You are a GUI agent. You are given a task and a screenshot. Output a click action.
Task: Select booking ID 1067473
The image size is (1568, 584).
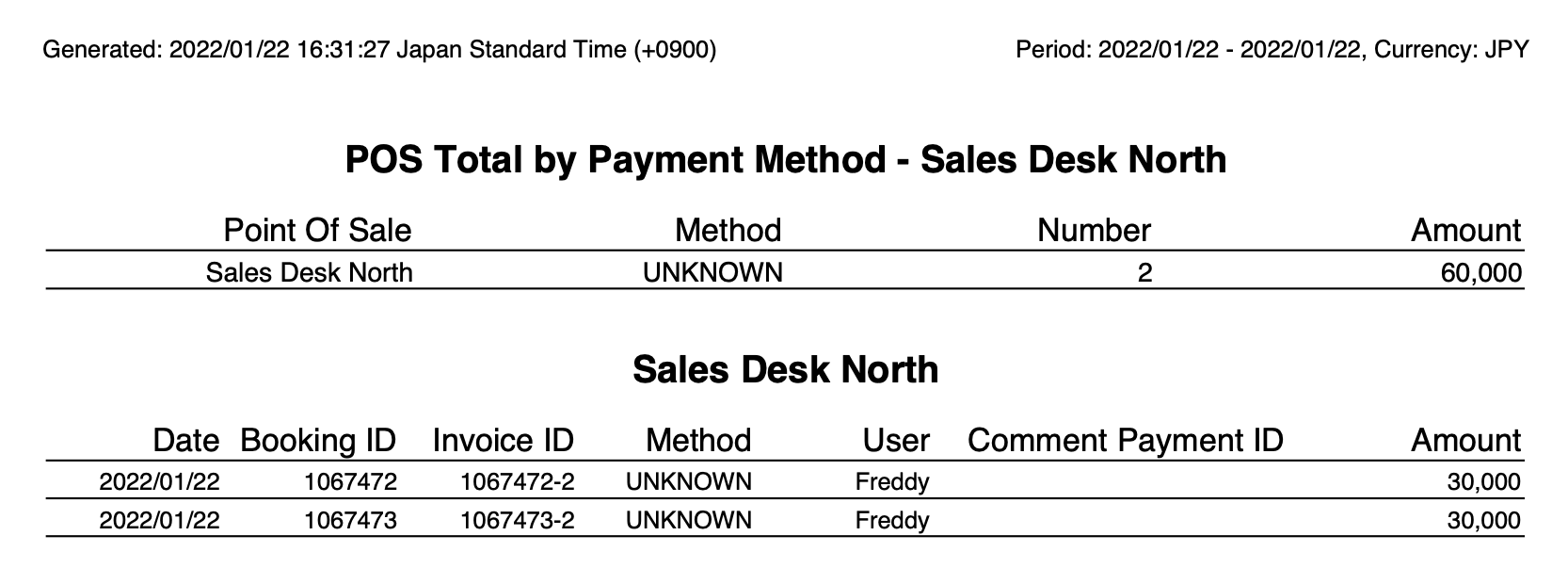point(350,521)
